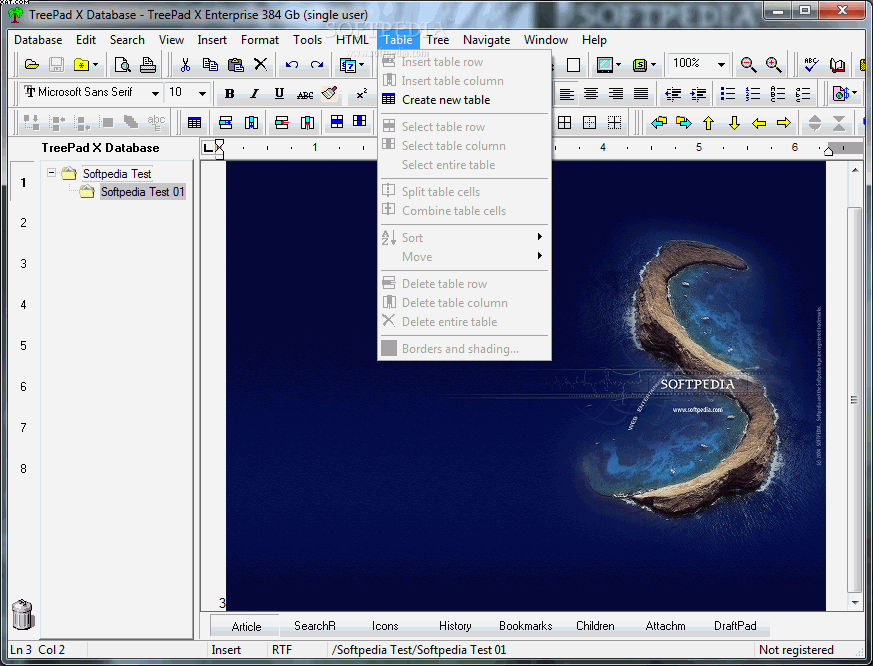Click the ruler tab-type selector box
The width and height of the screenshot is (873, 666).
(x=208, y=148)
